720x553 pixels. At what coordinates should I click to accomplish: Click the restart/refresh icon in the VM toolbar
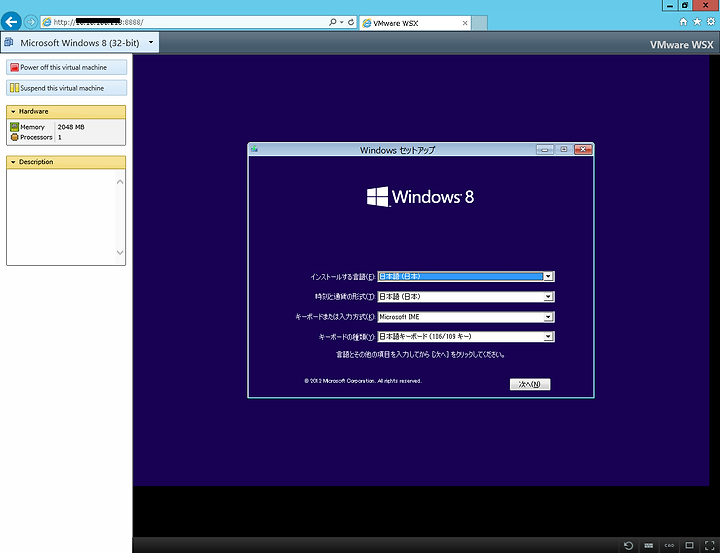pyautogui.click(x=628, y=545)
